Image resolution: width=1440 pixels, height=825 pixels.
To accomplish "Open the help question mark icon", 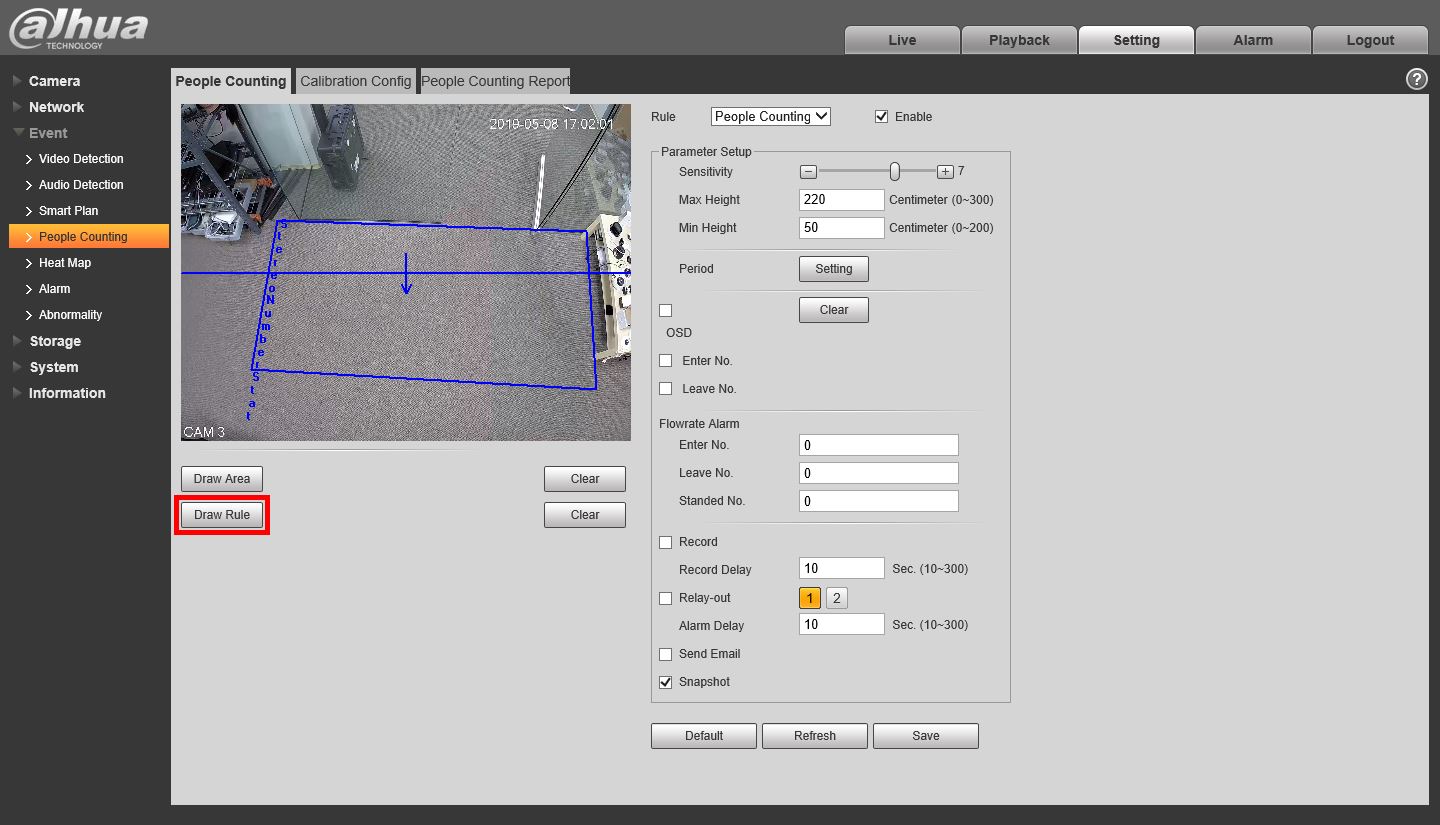I will tap(1416, 80).
